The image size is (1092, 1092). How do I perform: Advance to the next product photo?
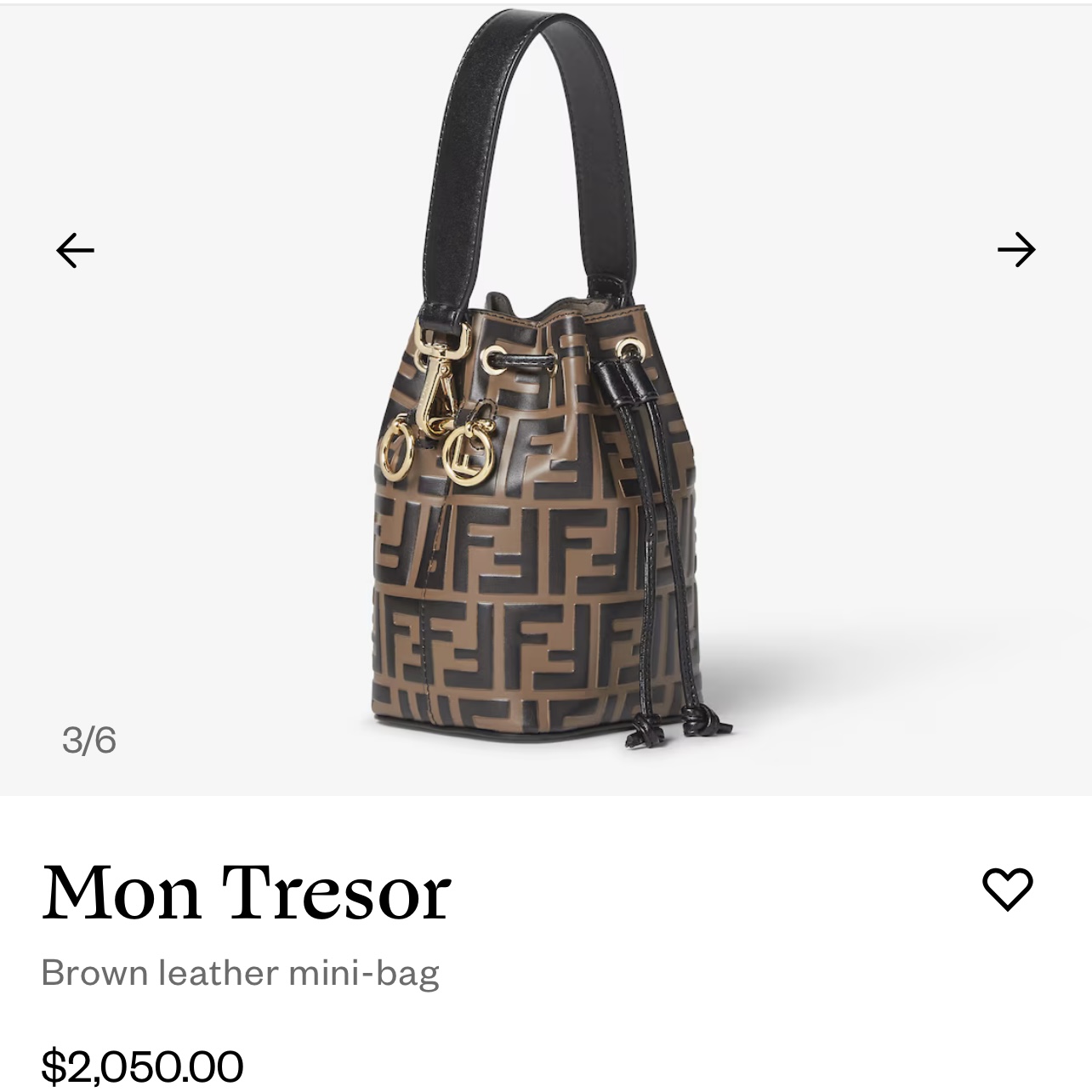click(1016, 250)
